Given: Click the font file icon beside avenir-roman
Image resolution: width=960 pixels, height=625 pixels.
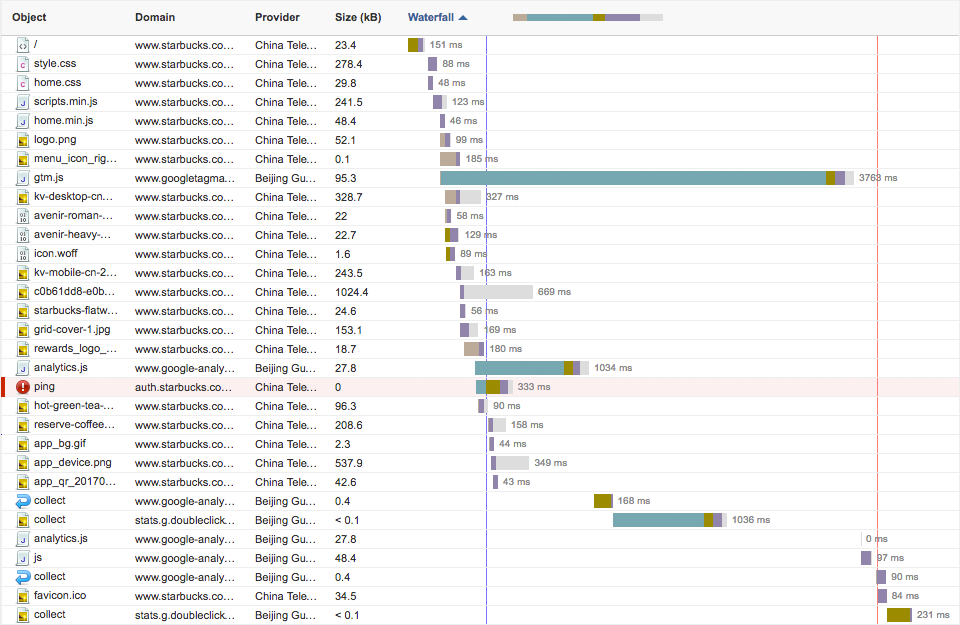Looking at the screenshot, I should [23, 216].
